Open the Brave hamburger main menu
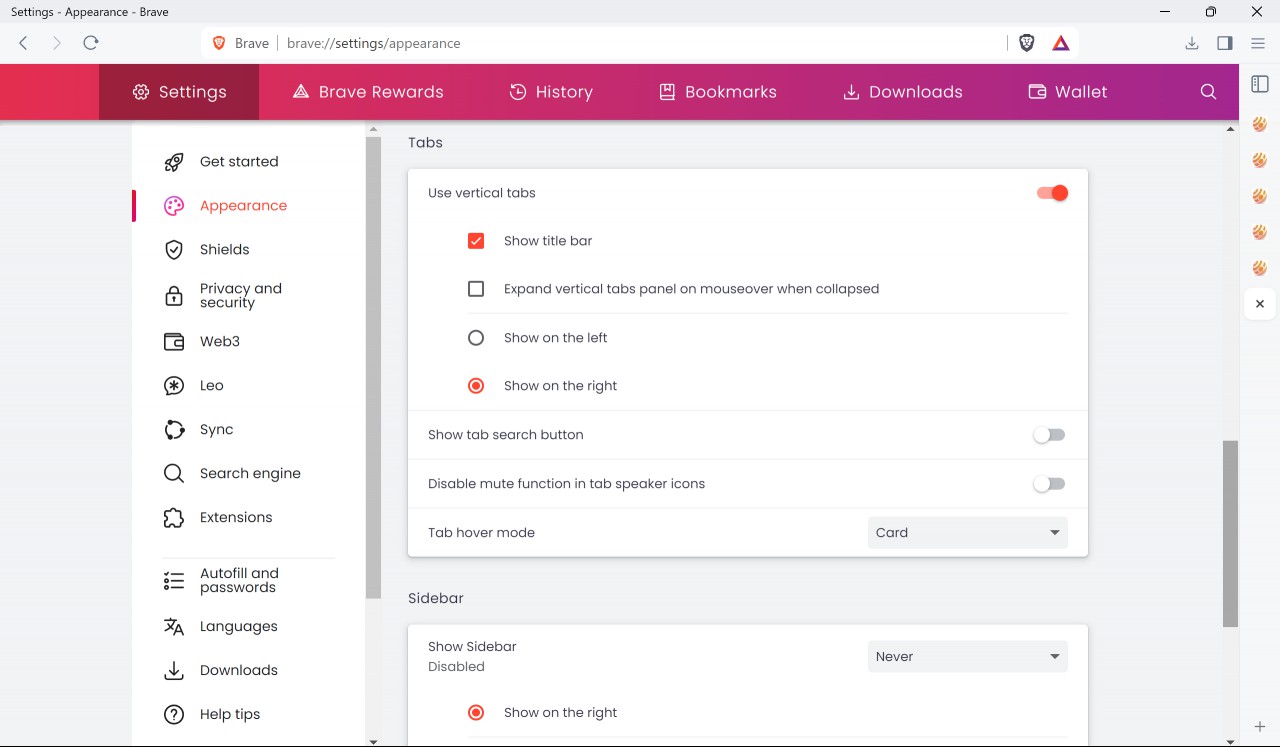 (1258, 43)
